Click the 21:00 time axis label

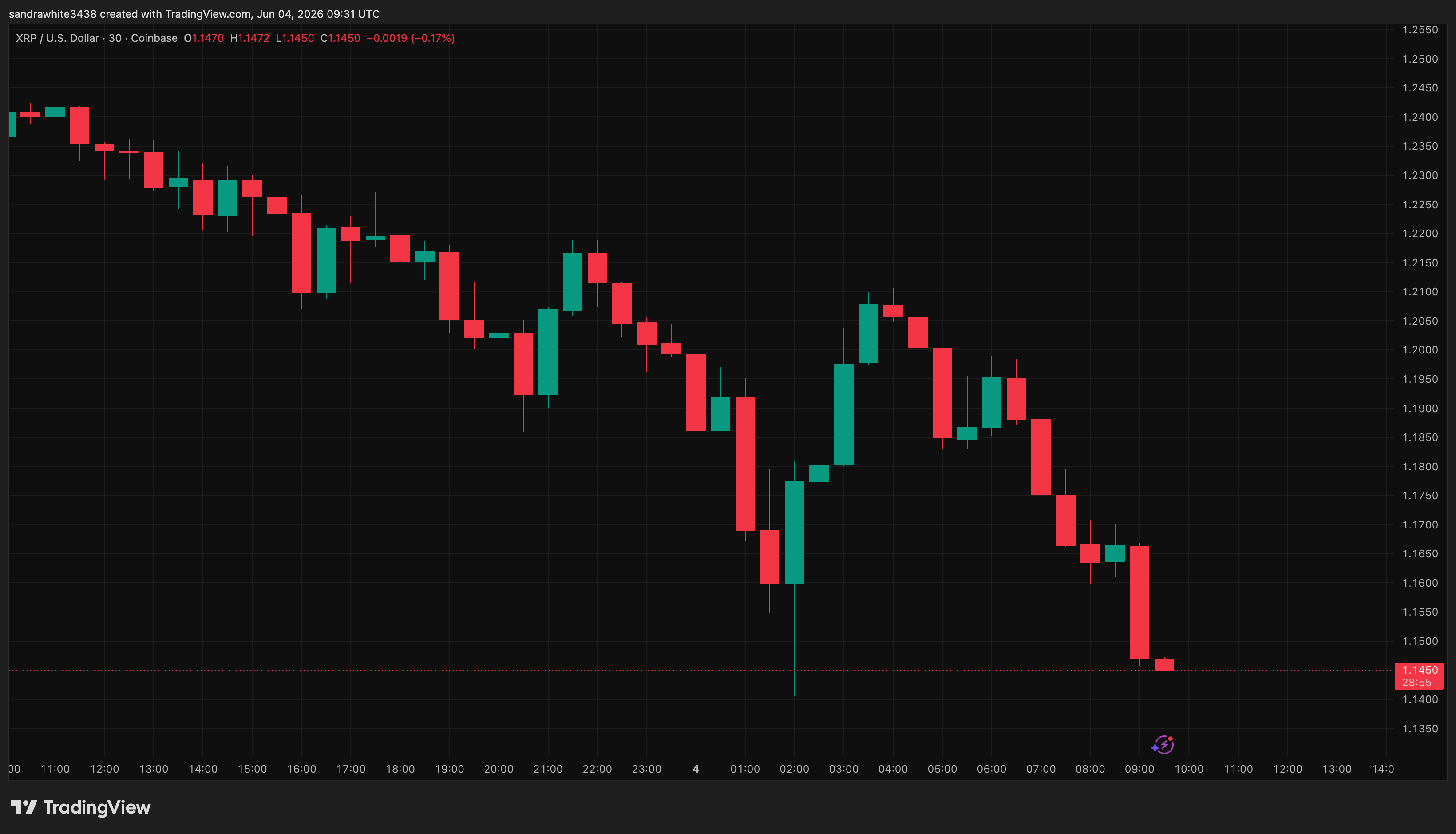[x=548, y=769]
